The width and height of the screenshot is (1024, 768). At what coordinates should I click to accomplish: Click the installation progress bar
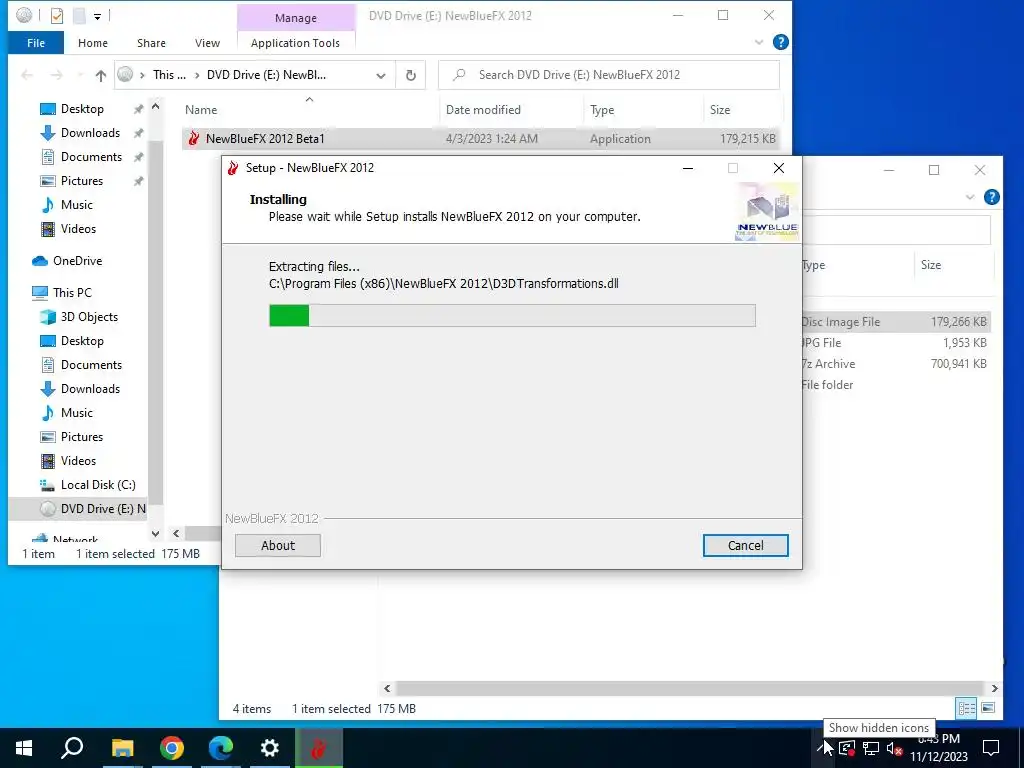(512, 315)
